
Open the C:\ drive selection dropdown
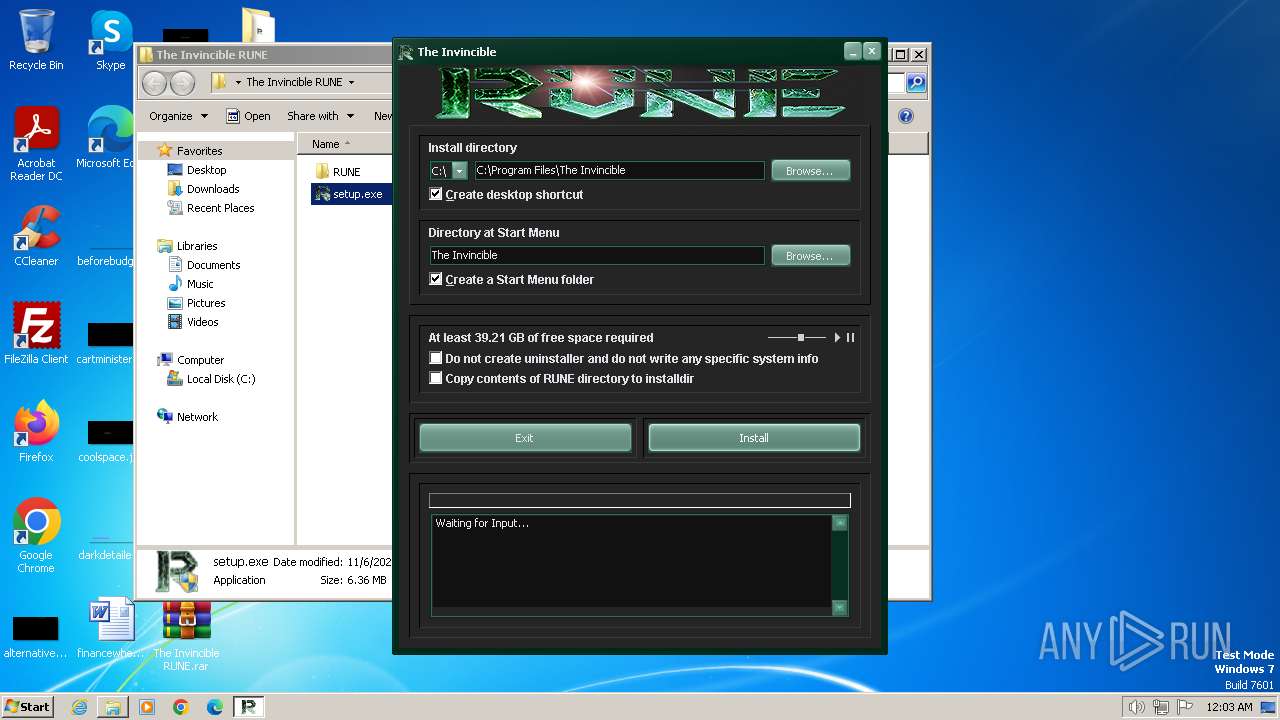click(x=459, y=171)
